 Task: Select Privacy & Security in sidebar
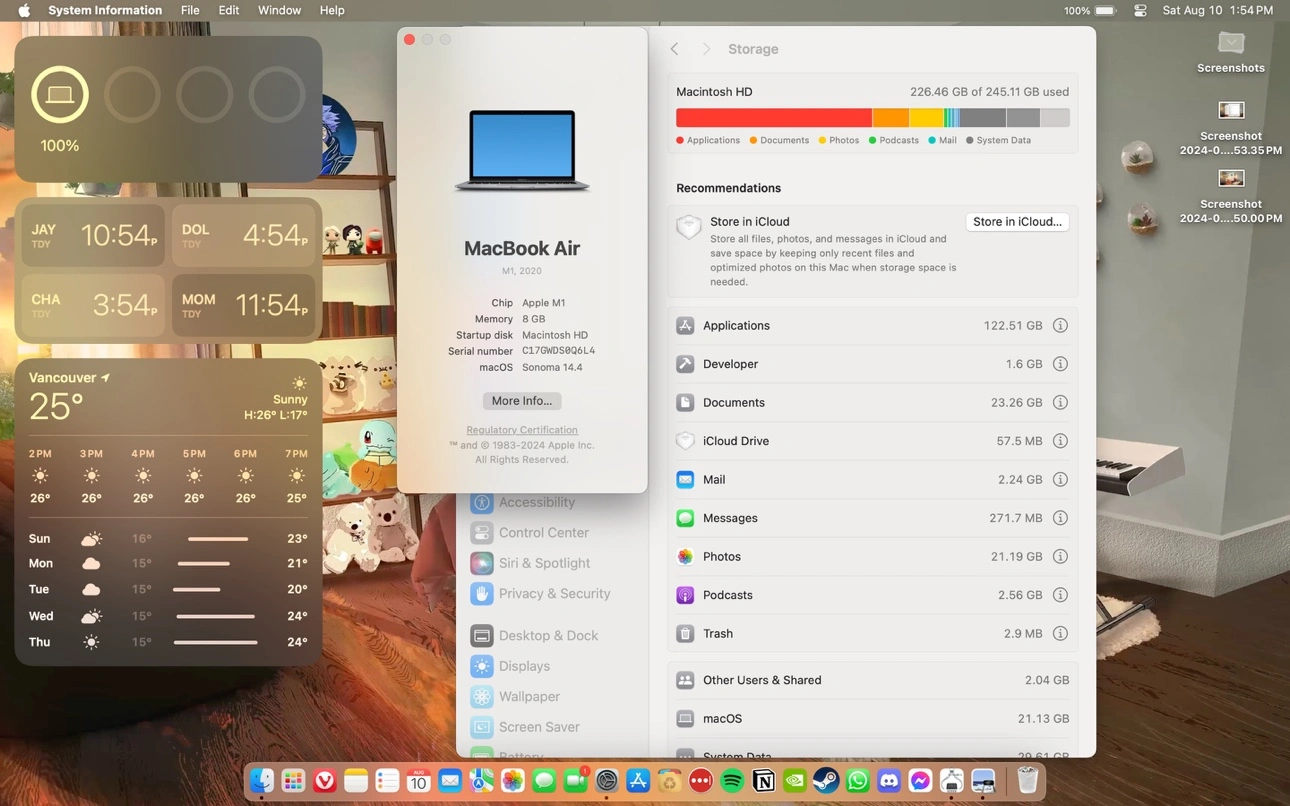(x=554, y=594)
